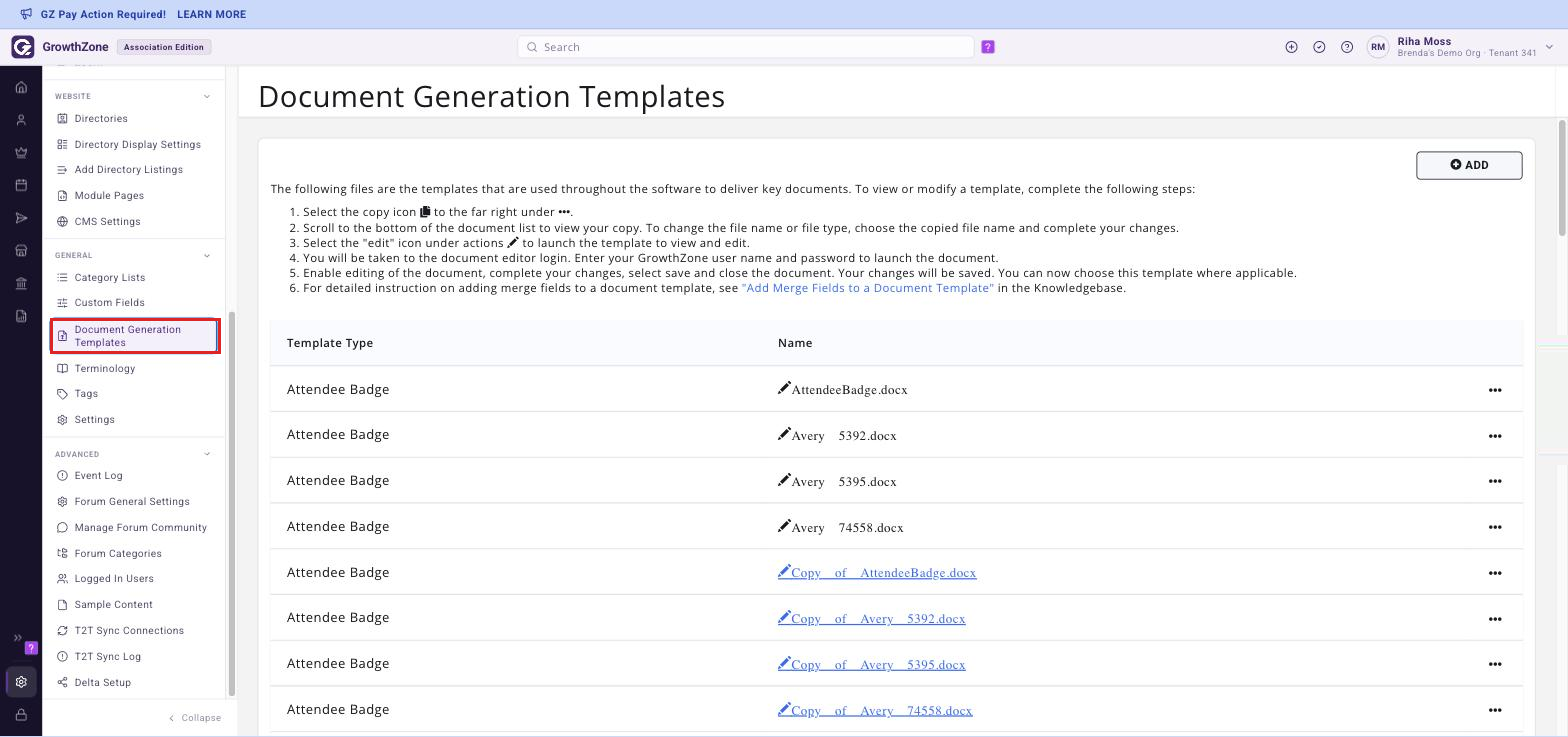The image size is (1568, 737).
Task: Click the purple help icon beside search
Action: (x=988, y=47)
